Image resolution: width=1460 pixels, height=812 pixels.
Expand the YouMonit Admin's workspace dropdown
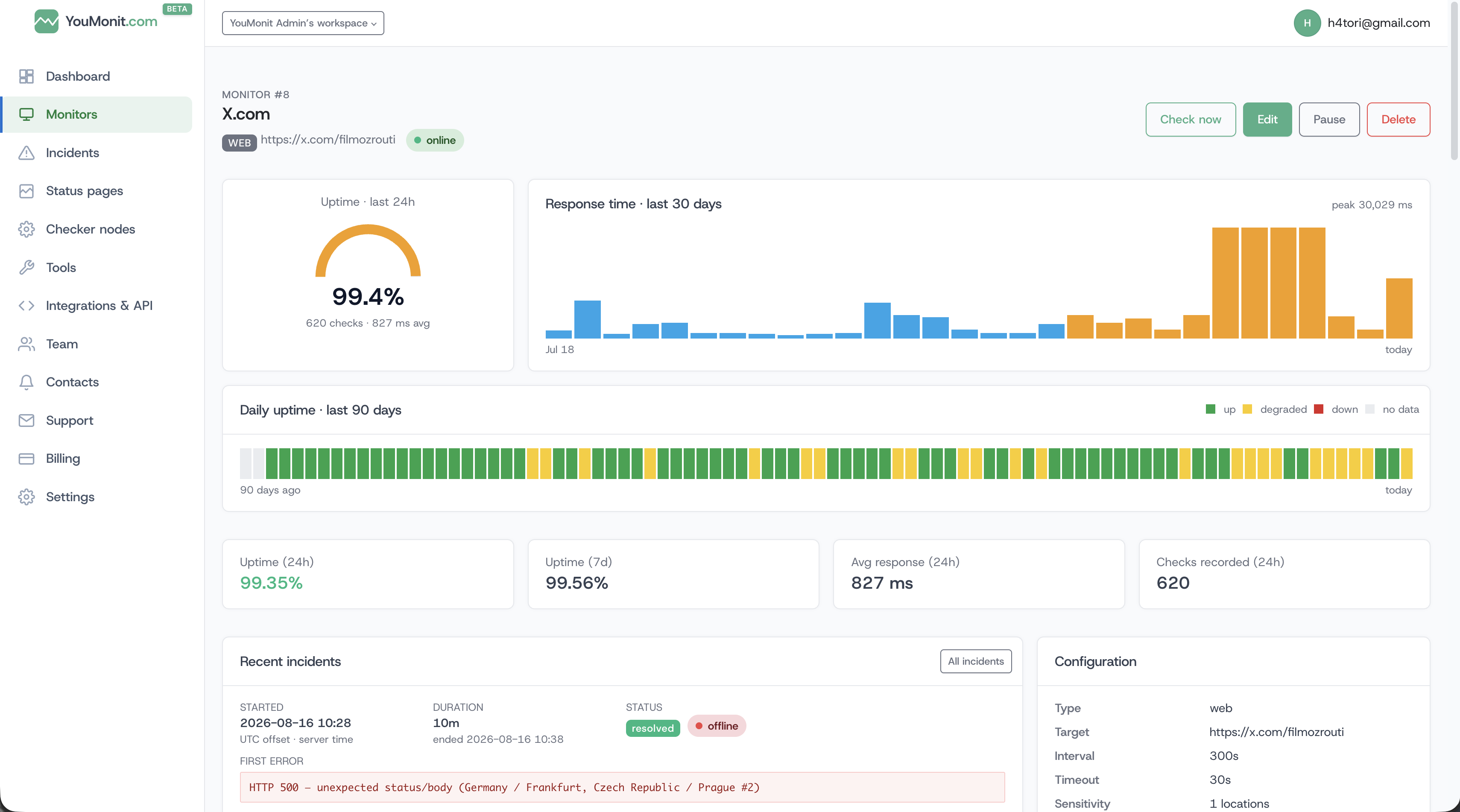coord(303,23)
